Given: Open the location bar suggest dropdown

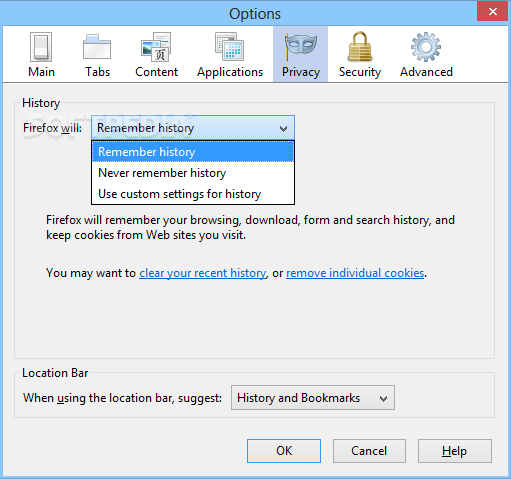Looking at the screenshot, I should [x=313, y=398].
